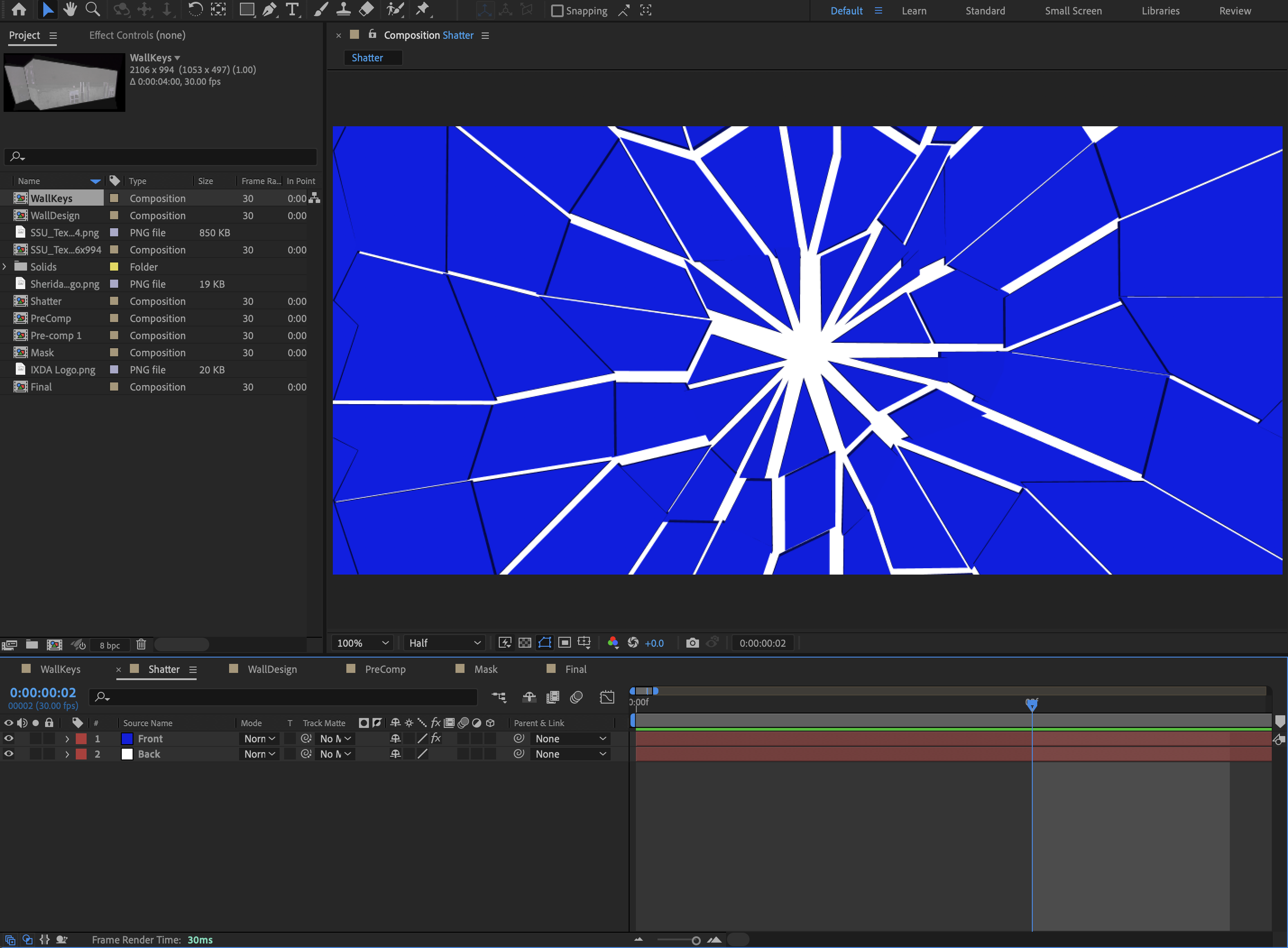Click the current time field showing 0:00:00:02
The image size is (1288, 948).
click(763, 643)
